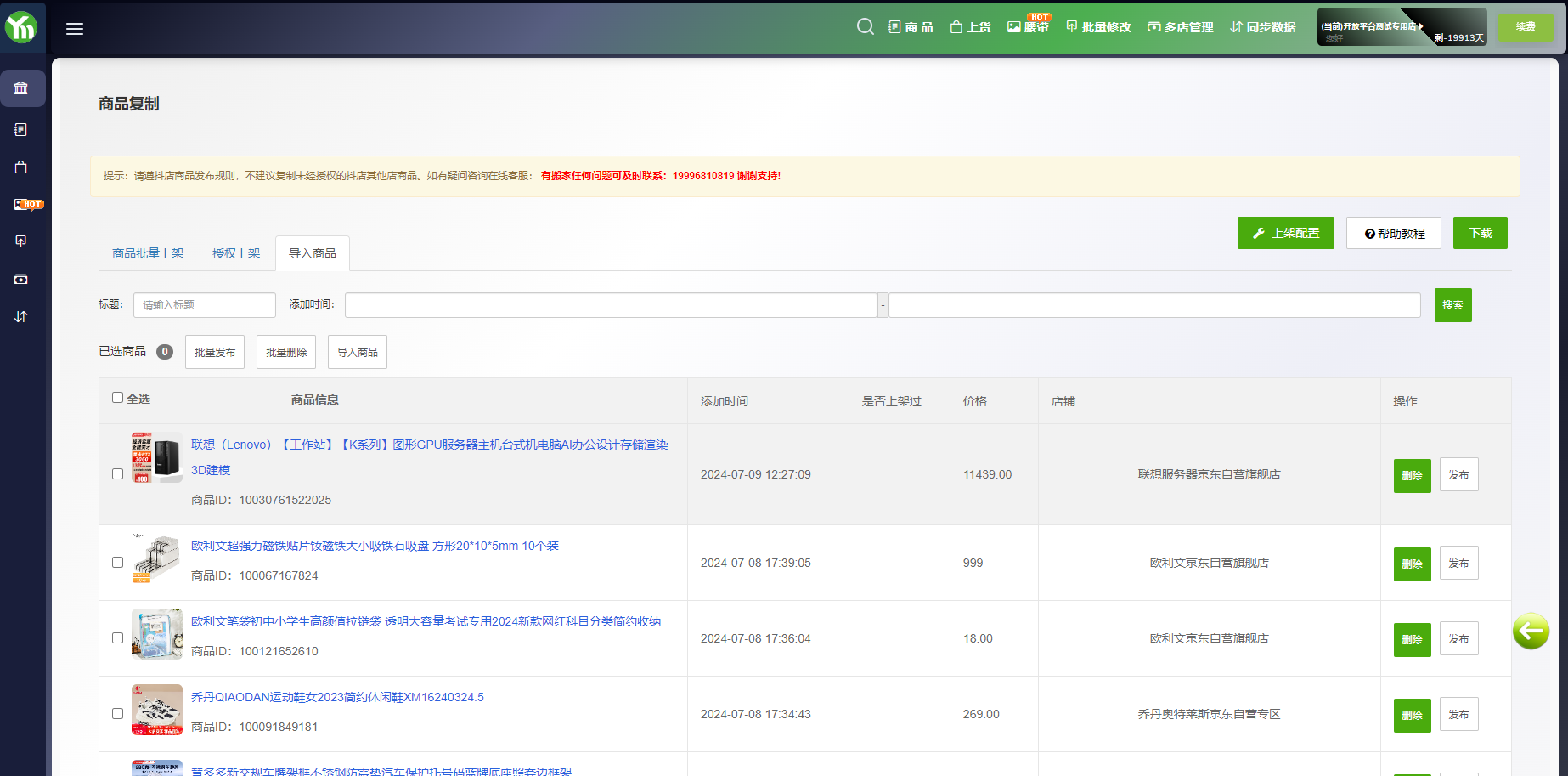1568x776 pixels.
Task: Click the 请输入标题 title input field
Action: click(204, 305)
